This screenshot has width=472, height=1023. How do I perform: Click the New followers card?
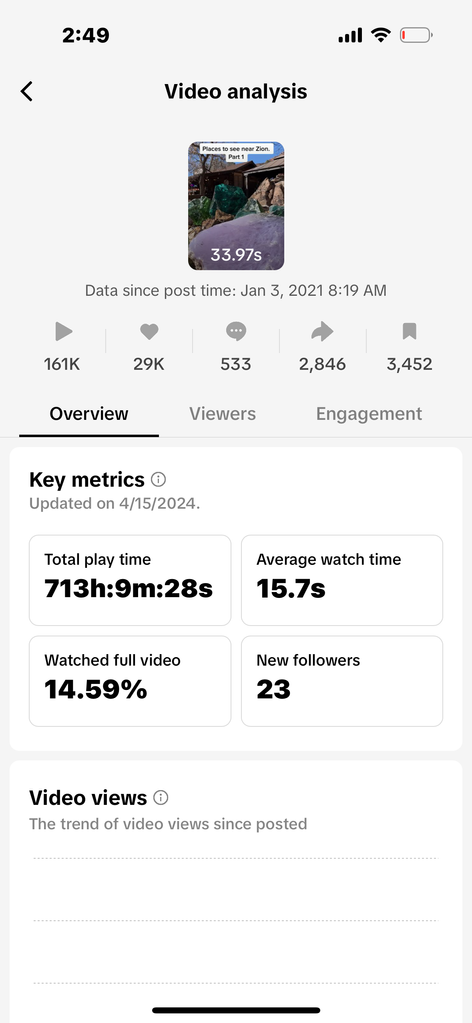pyautogui.click(x=342, y=681)
